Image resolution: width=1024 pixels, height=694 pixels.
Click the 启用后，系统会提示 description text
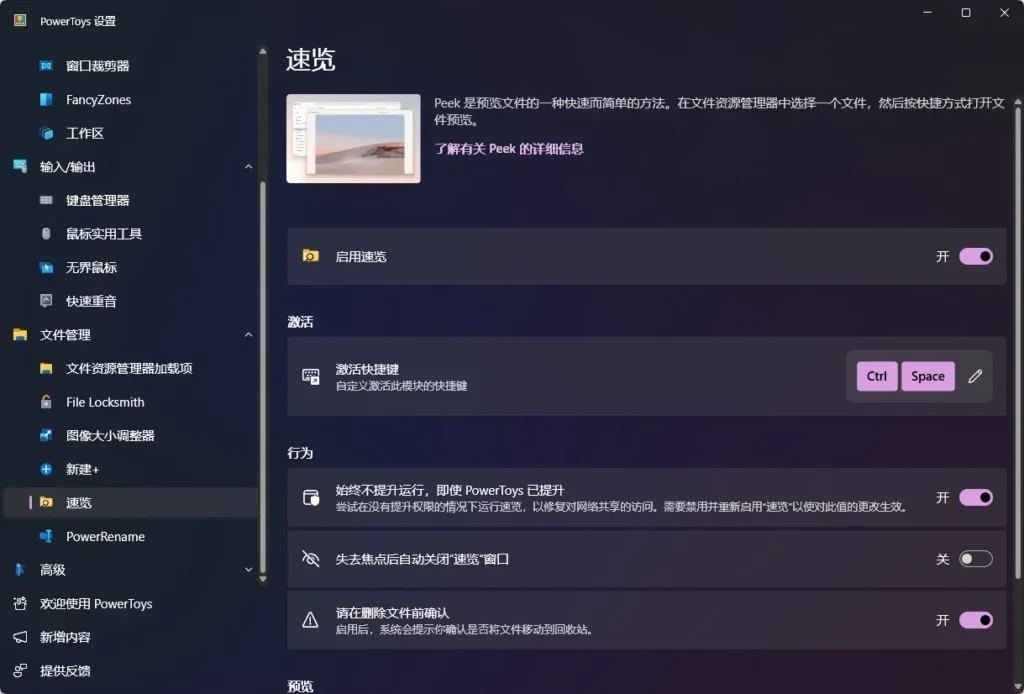pos(464,629)
